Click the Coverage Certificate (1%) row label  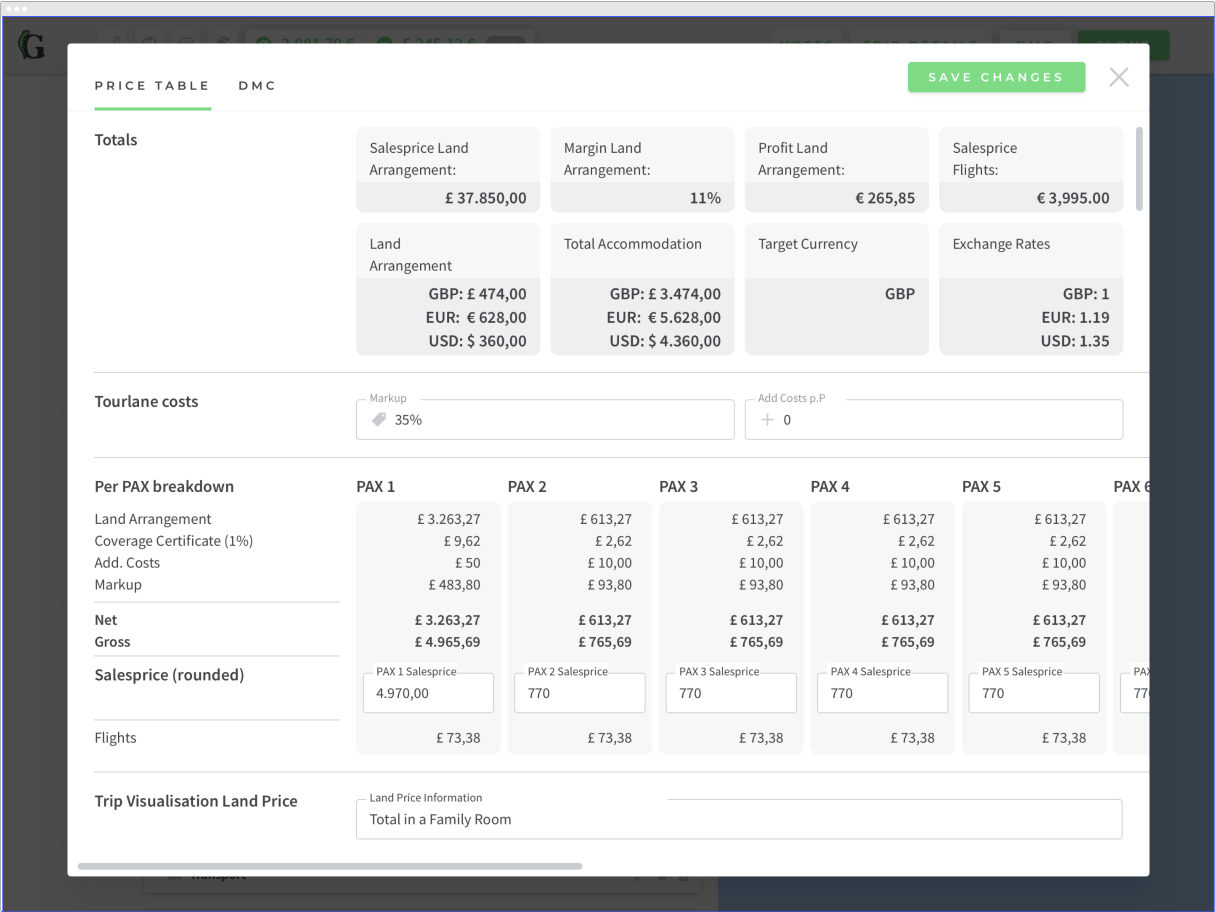click(174, 541)
